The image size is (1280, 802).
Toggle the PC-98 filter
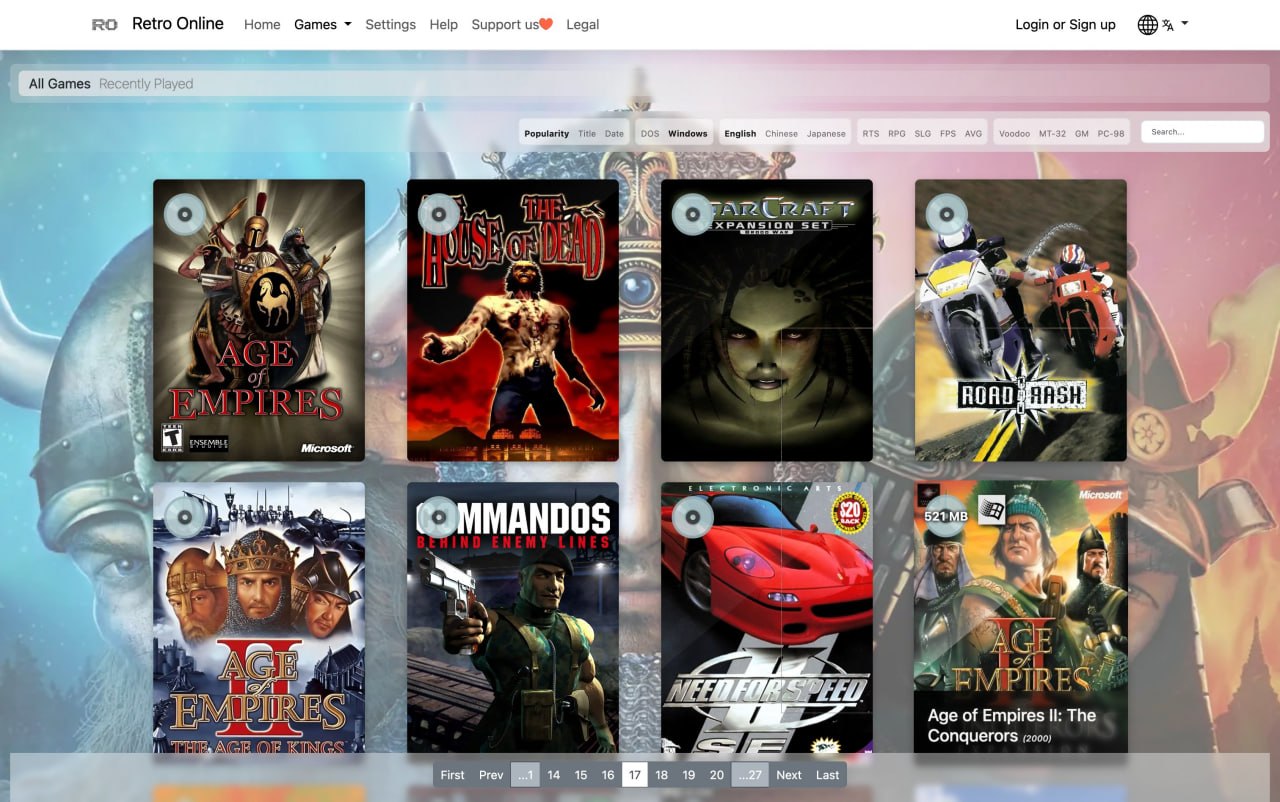pos(1111,133)
